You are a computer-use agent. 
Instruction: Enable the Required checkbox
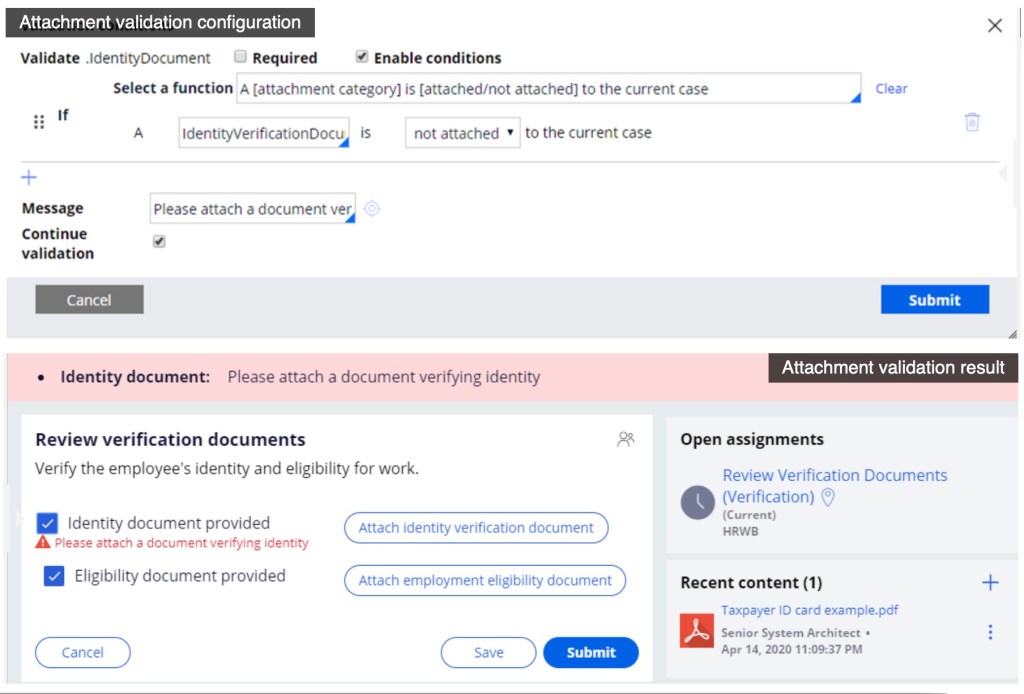click(x=239, y=57)
